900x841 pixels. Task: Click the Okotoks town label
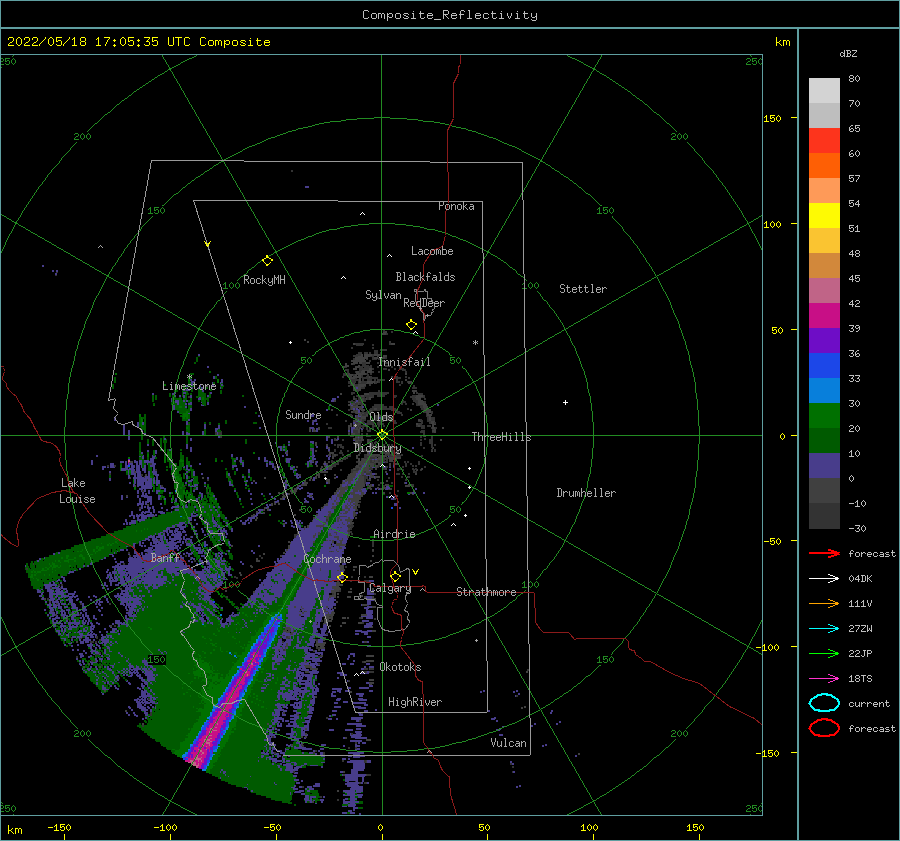tap(400, 667)
